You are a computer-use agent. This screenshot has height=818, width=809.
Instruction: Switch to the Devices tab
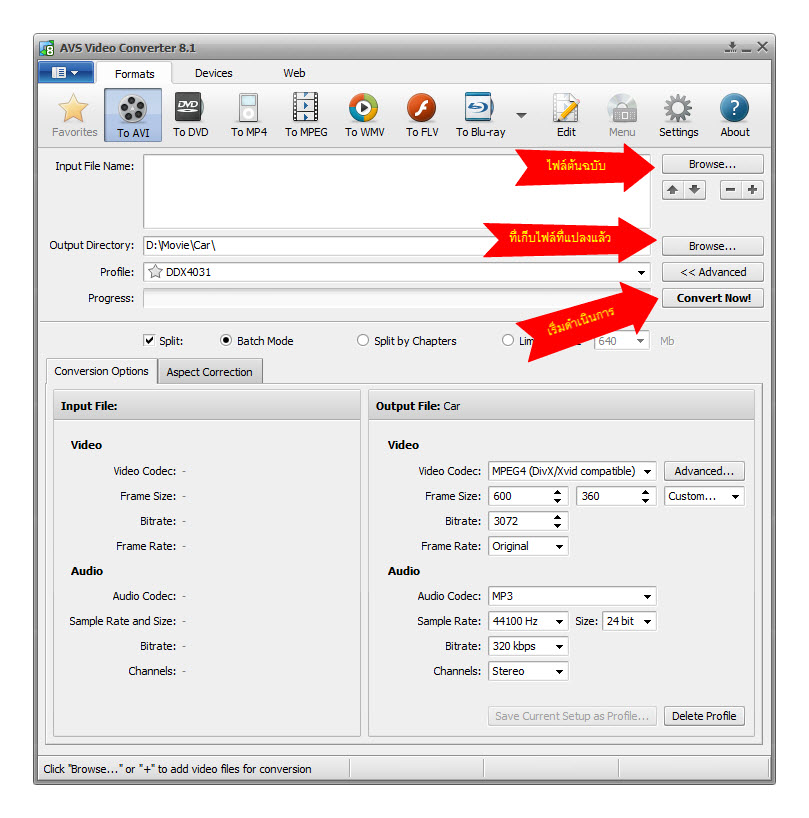(x=213, y=73)
